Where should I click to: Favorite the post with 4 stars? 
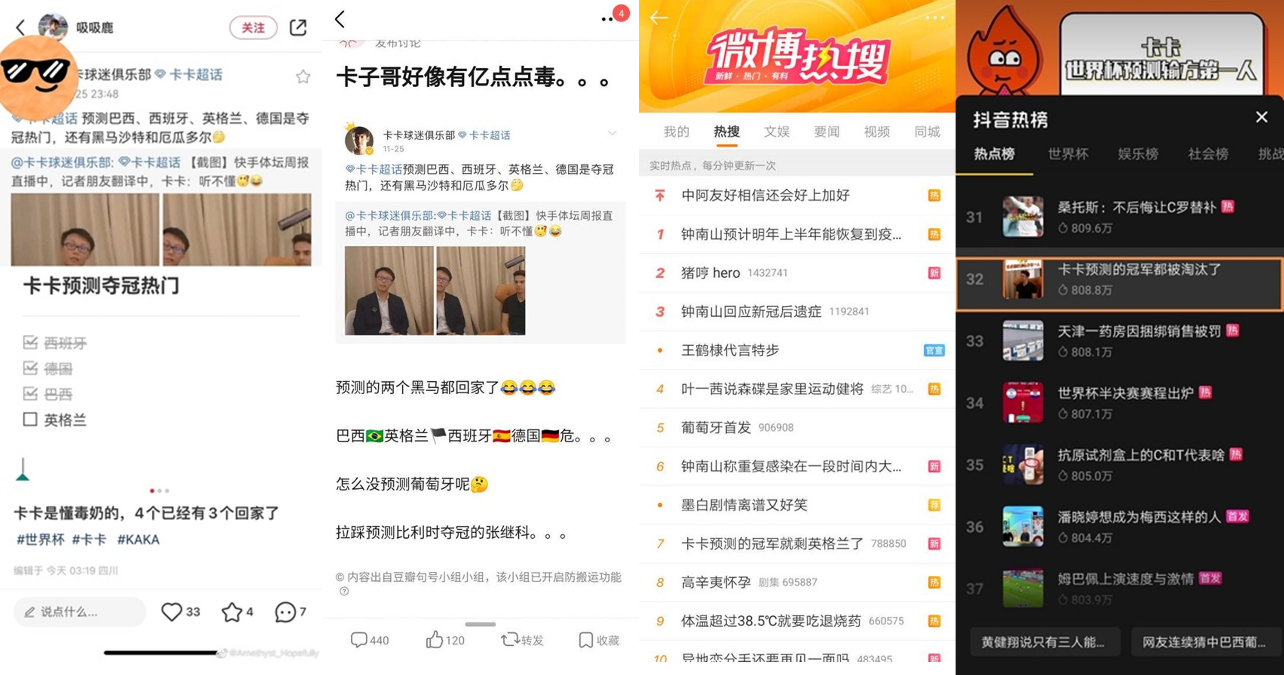pos(237,612)
